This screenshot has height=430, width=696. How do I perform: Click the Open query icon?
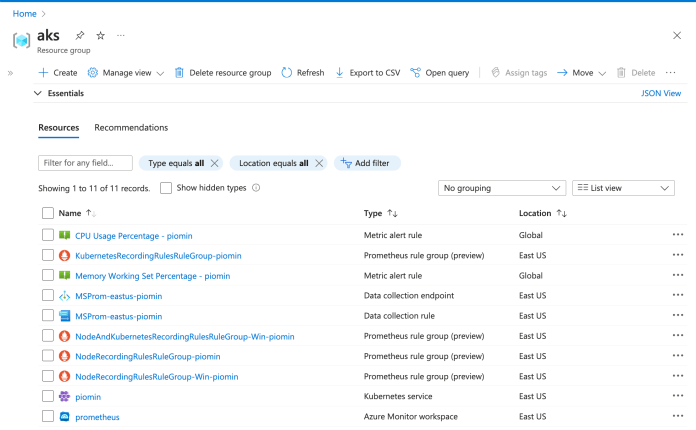click(415, 73)
